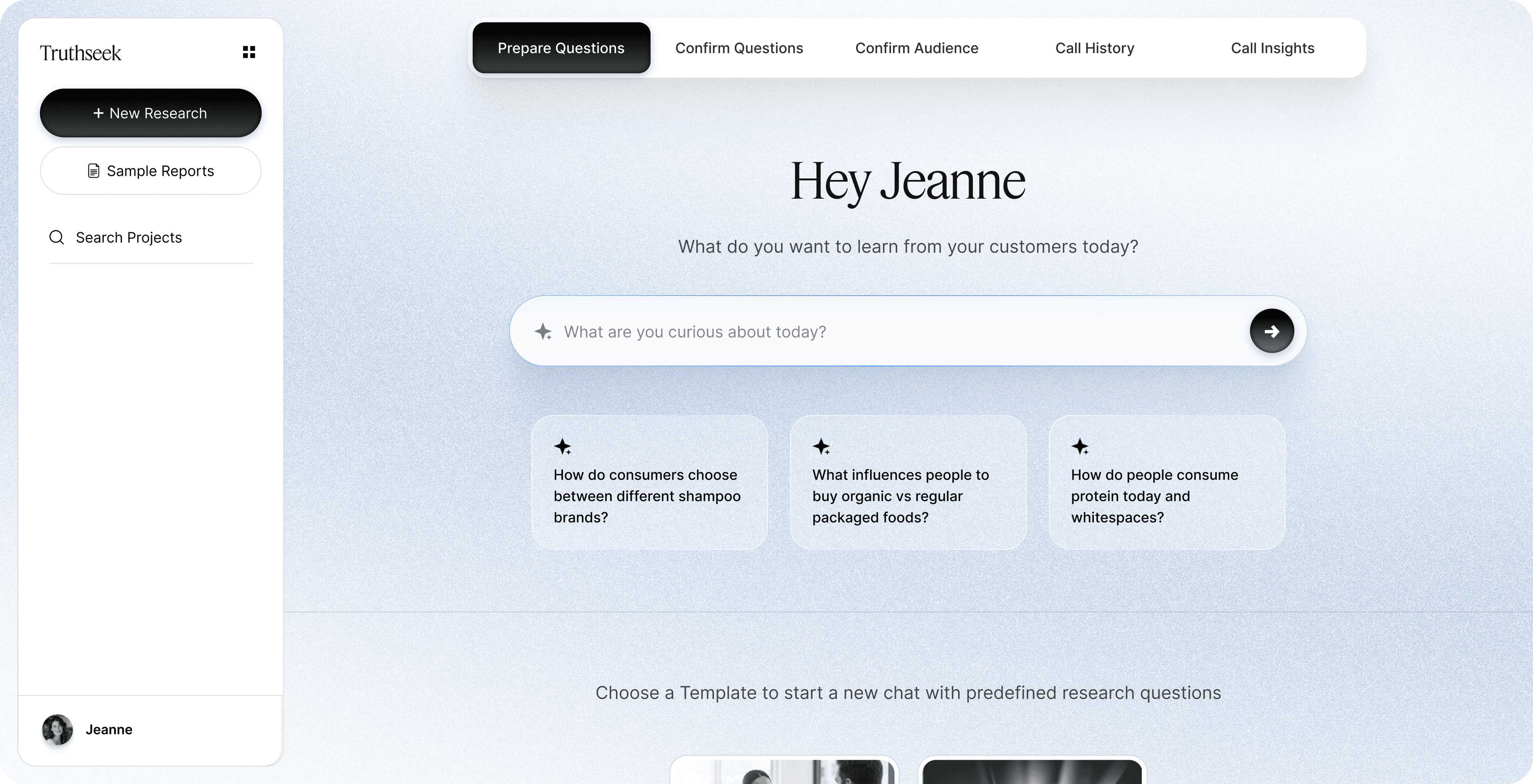This screenshot has width=1533, height=784.
Task: Click the grid icon beside Truthseek logo
Action: pyautogui.click(x=249, y=52)
